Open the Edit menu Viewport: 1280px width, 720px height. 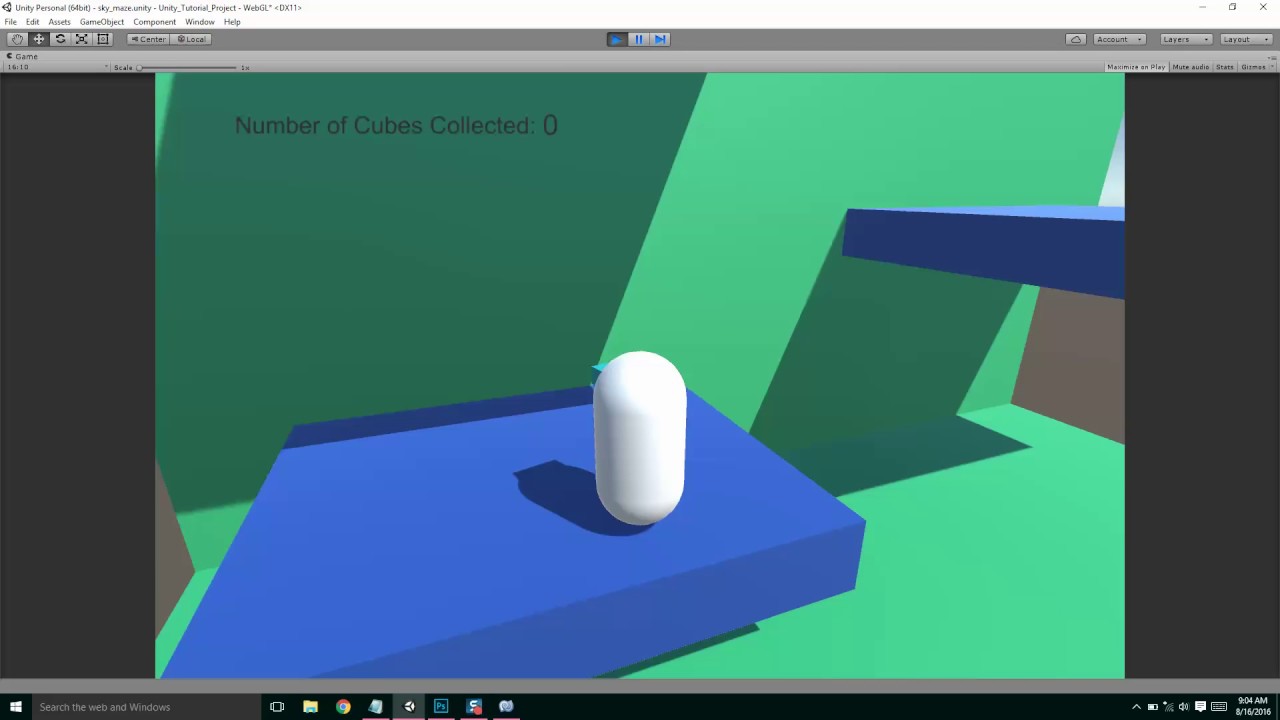[x=33, y=22]
